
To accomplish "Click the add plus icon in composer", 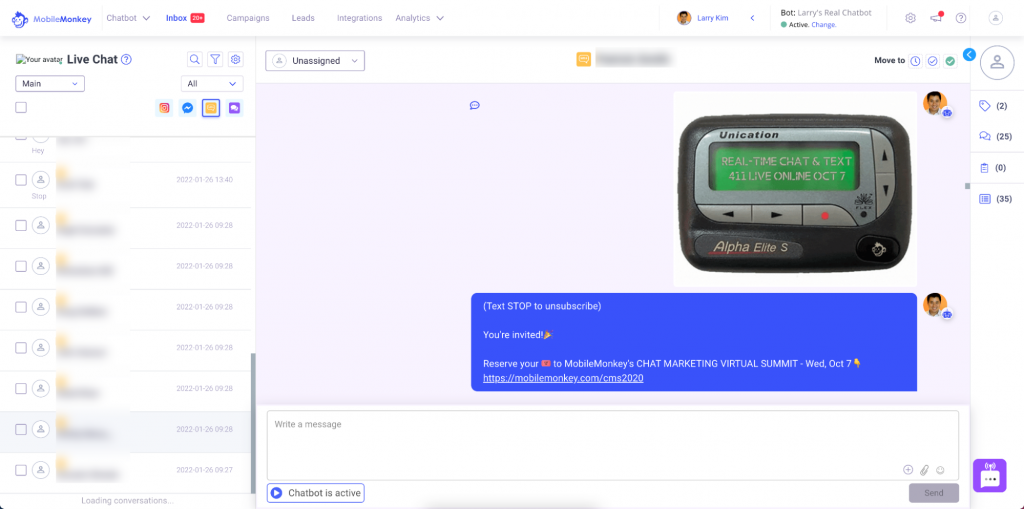I will (908, 470).
